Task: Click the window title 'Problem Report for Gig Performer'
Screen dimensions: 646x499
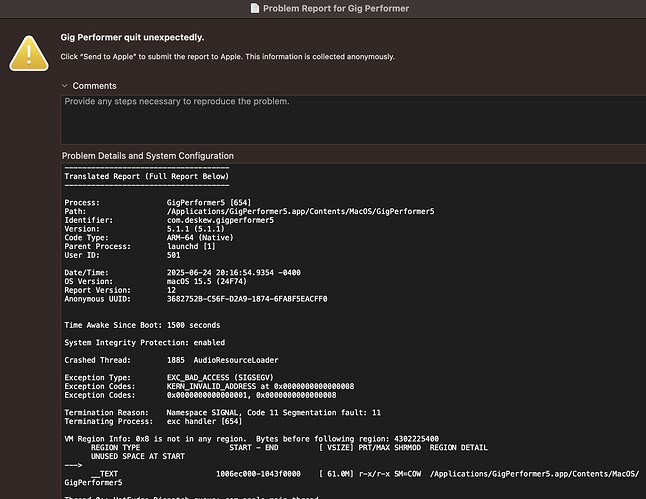Action: (335, 8)
